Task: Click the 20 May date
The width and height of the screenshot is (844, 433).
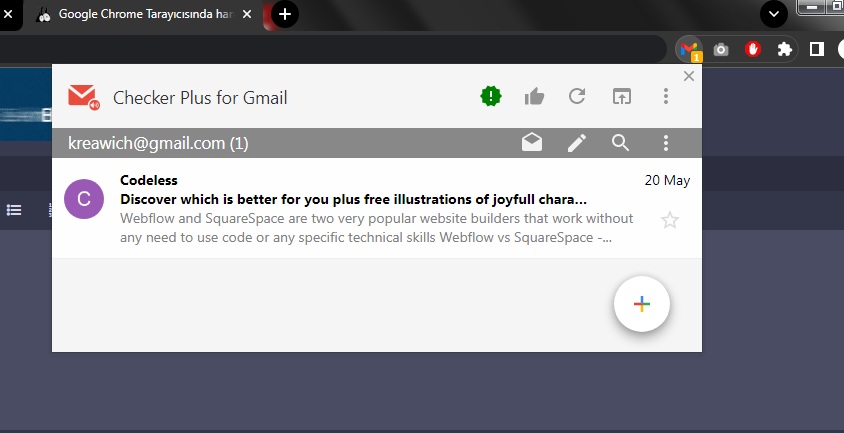Action: click(x=667, y=180)
